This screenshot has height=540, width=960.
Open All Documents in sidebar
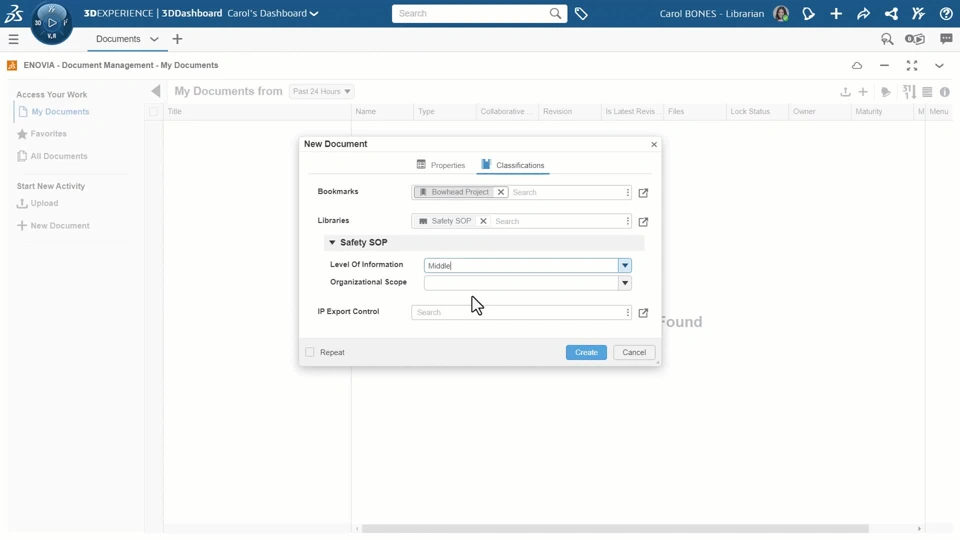click(59, 156)
